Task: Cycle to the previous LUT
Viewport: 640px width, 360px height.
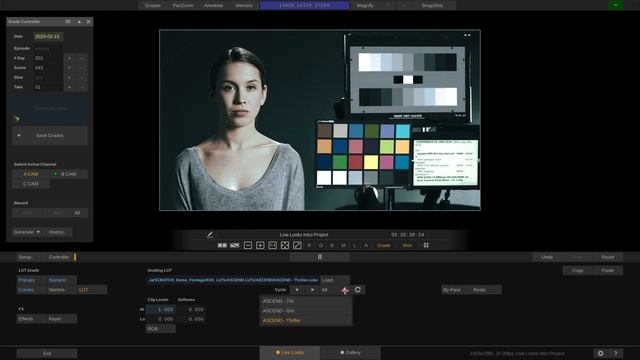Action: coord(297,290)
